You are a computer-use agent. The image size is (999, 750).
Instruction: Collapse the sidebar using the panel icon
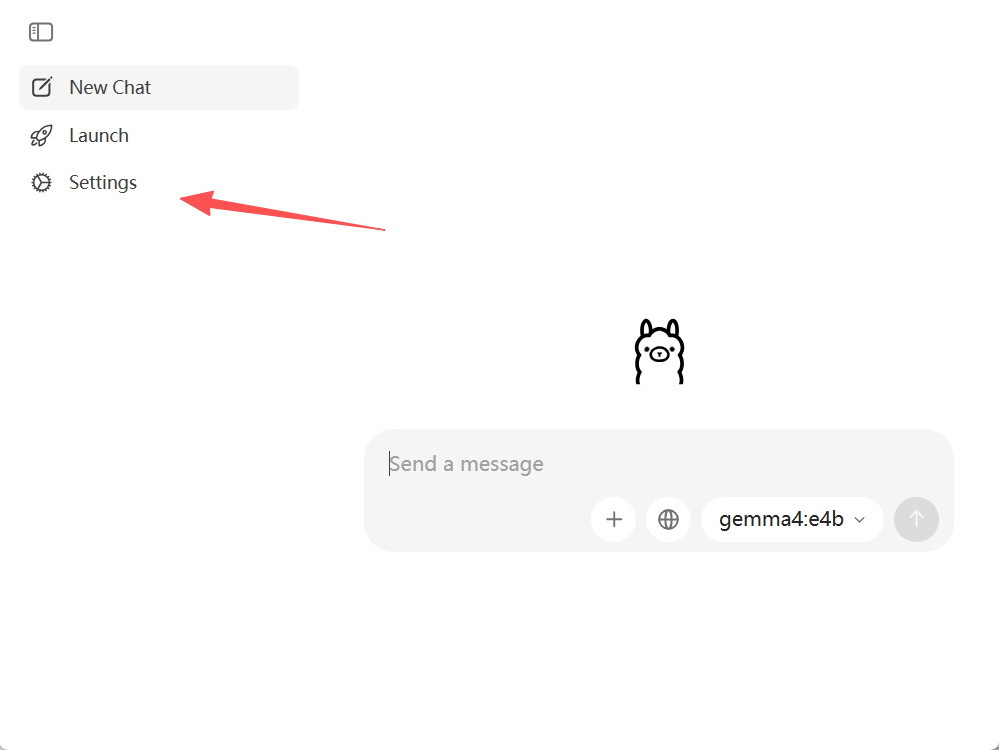coord(41,32)
